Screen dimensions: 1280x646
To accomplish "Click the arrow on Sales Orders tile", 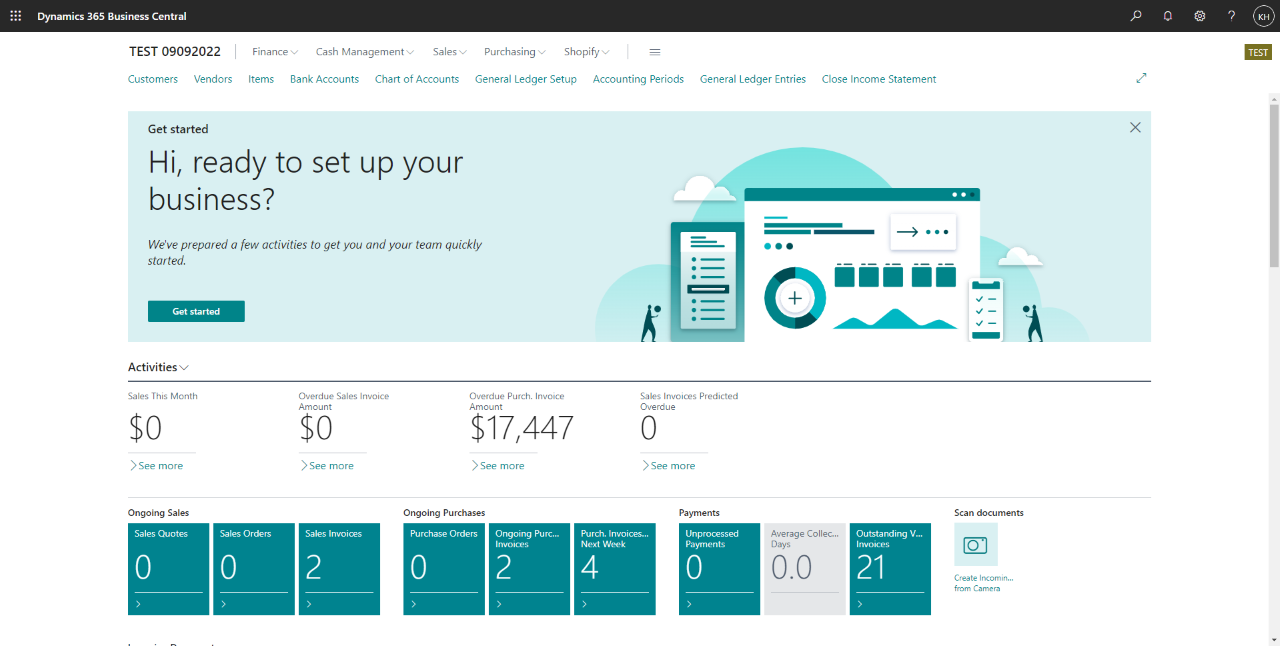I will (x=223, y=604).
